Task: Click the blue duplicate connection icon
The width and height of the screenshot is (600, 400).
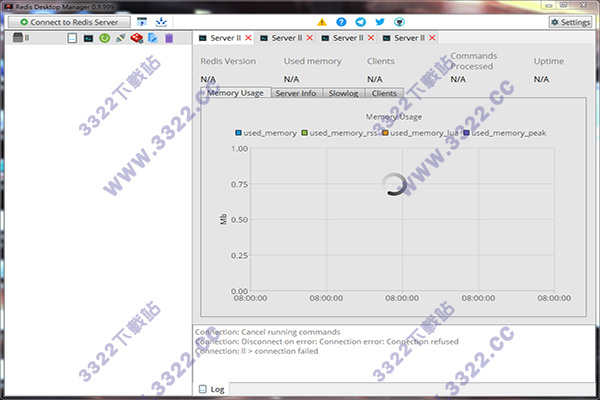Action: point(153,38)
